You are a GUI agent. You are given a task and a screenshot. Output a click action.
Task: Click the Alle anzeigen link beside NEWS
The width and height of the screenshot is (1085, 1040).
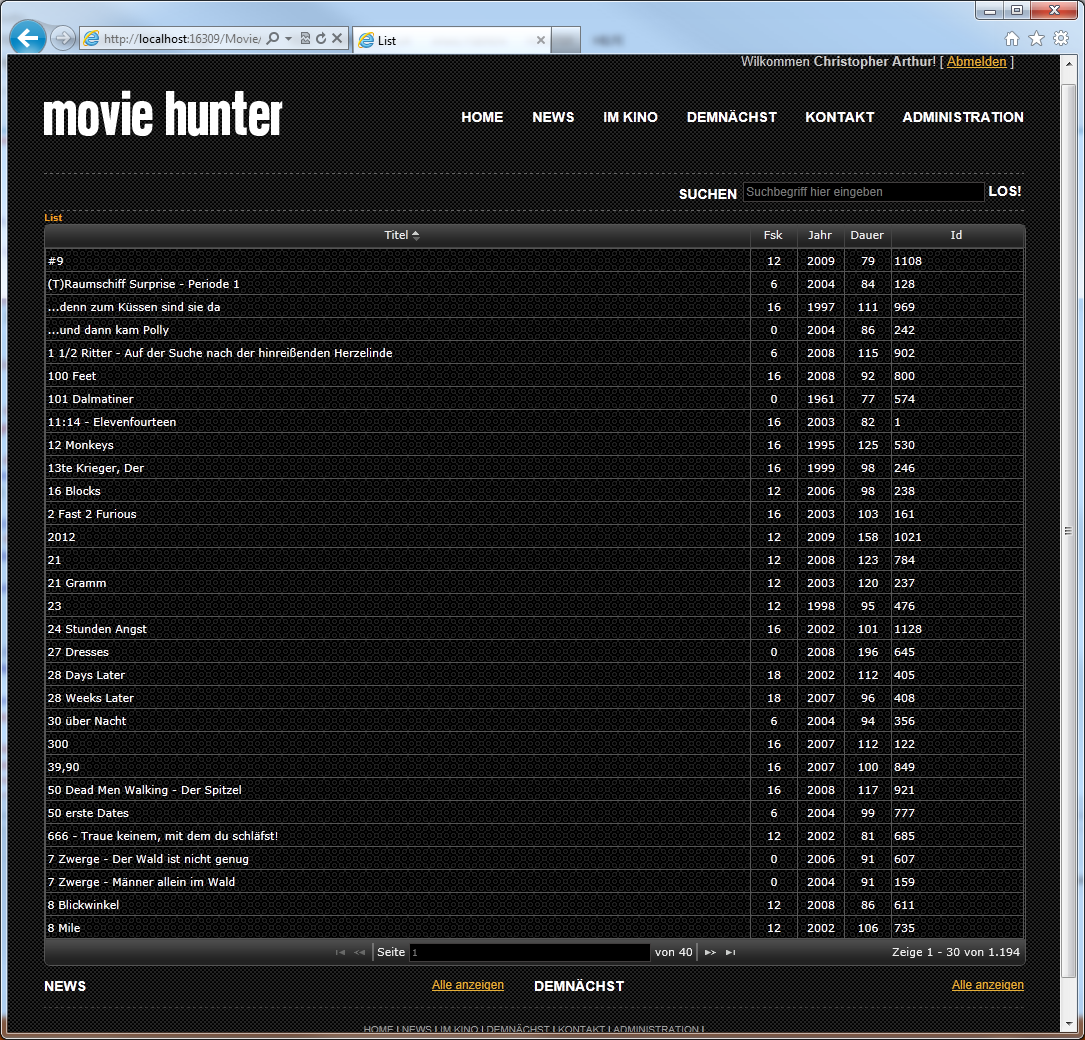pyautogui.click(x=467, y=985)
